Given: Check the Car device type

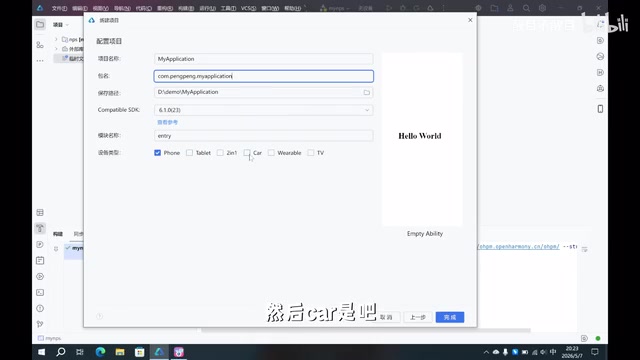Looking at the screenshot, I should [247, 153].
